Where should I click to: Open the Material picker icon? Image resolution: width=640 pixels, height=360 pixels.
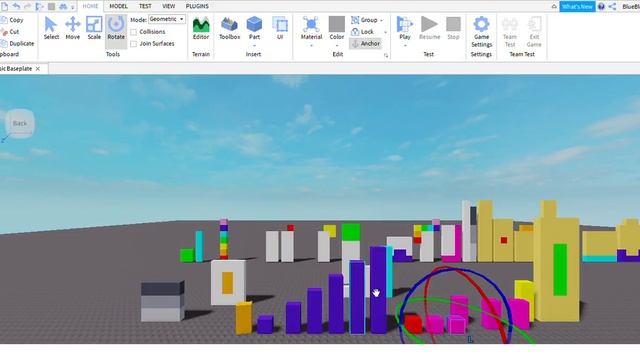tap(311, 24)
